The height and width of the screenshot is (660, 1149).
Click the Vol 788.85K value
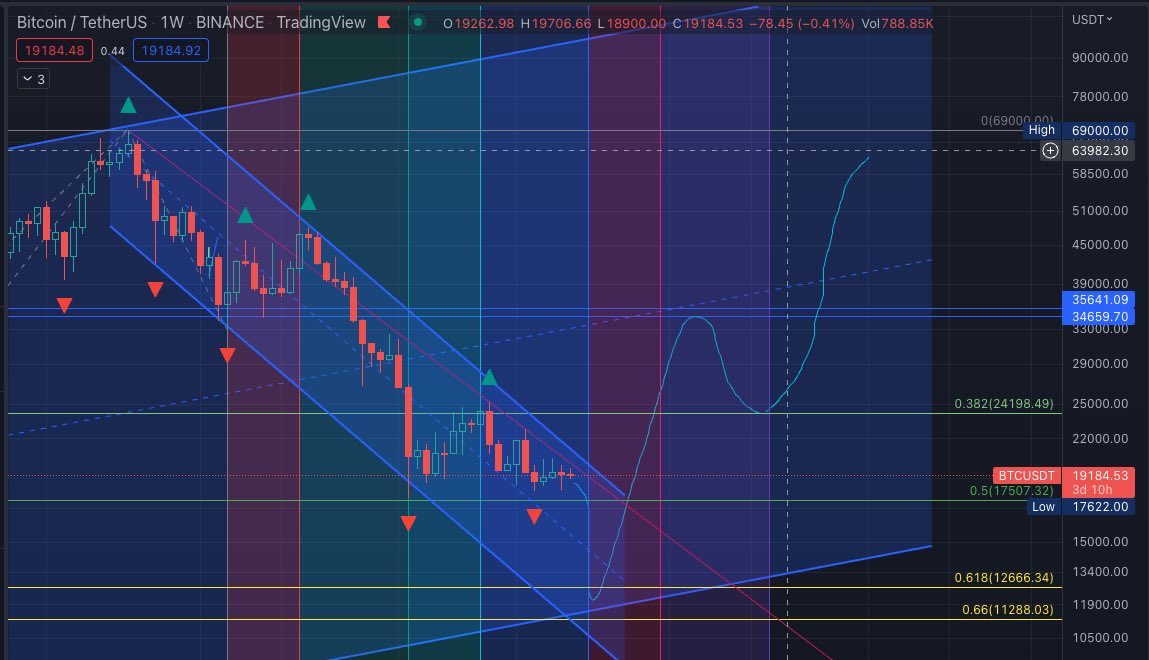click(x=898, y=23)
